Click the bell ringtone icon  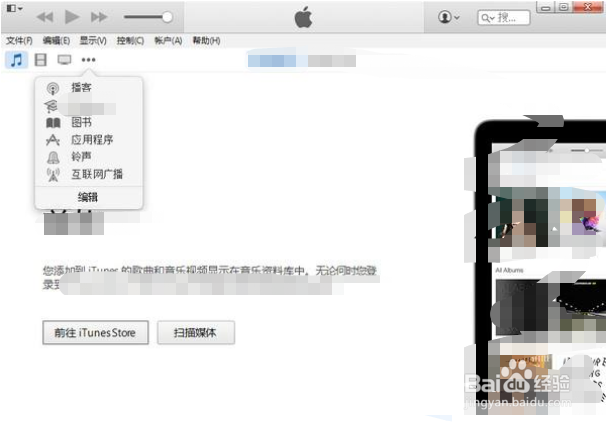point(53,157)
